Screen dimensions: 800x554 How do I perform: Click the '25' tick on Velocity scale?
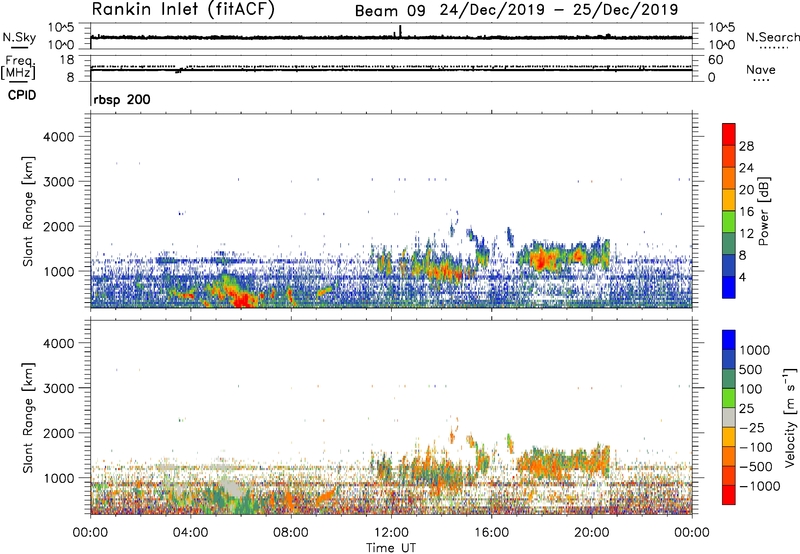[747, 409]
